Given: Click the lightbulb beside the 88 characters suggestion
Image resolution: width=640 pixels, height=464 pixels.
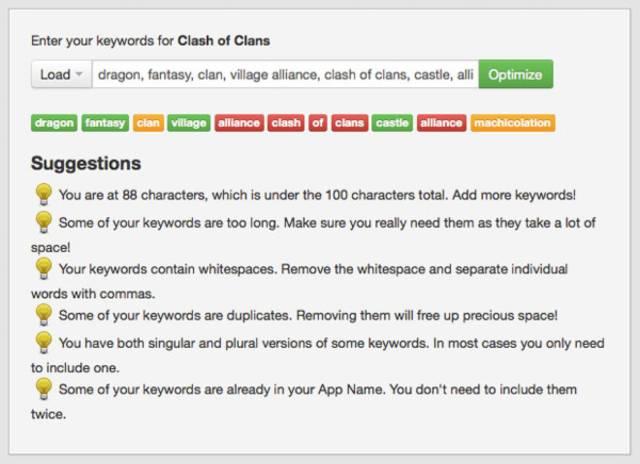Looking at the screenshot, I should click(x=43, y=194).
